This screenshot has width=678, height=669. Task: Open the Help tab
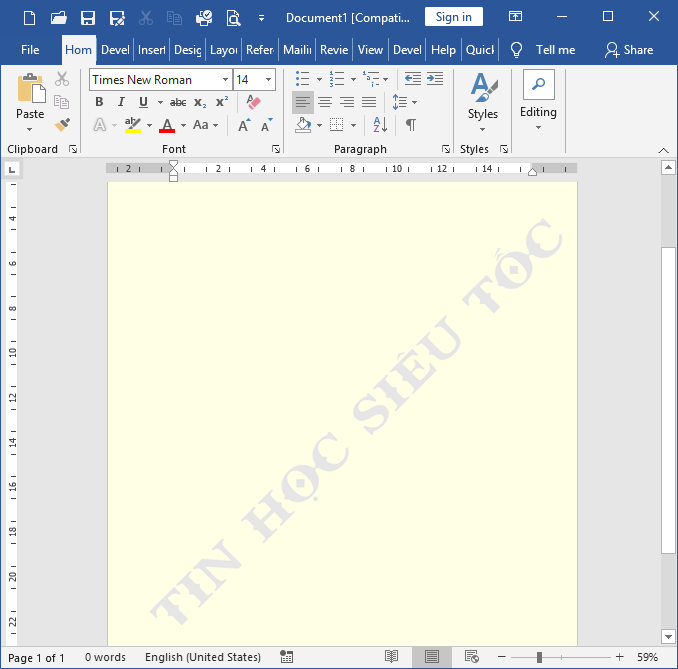[443, 50]
